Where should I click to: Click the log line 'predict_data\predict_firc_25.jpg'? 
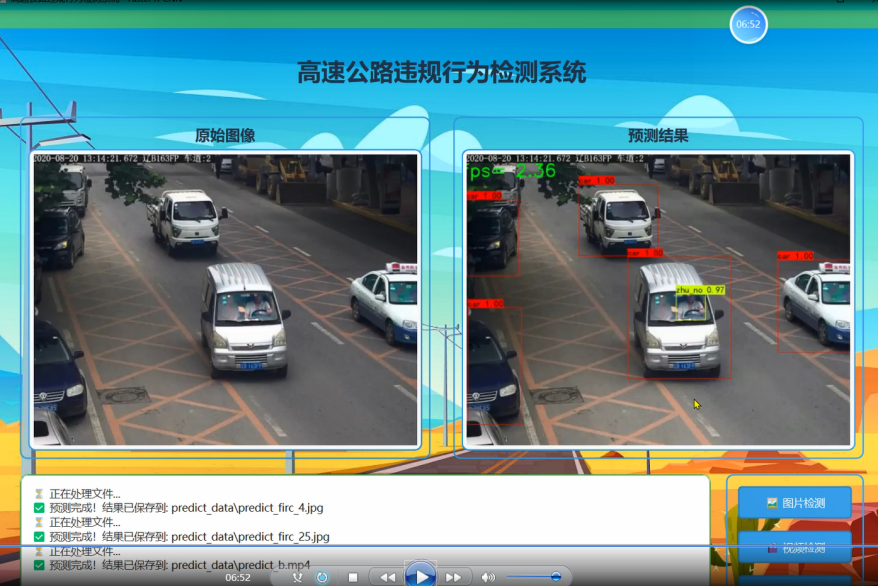250,537
